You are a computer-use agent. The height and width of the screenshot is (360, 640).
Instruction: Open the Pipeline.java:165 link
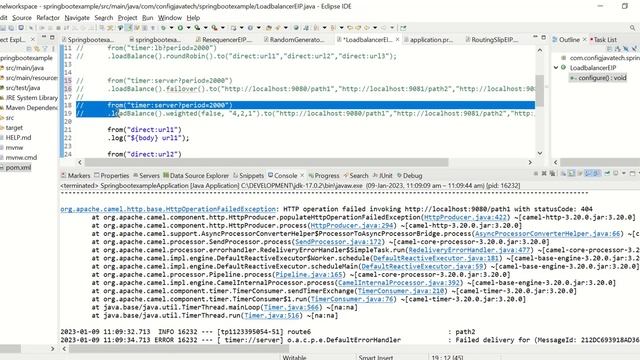[x=309, y=274]
